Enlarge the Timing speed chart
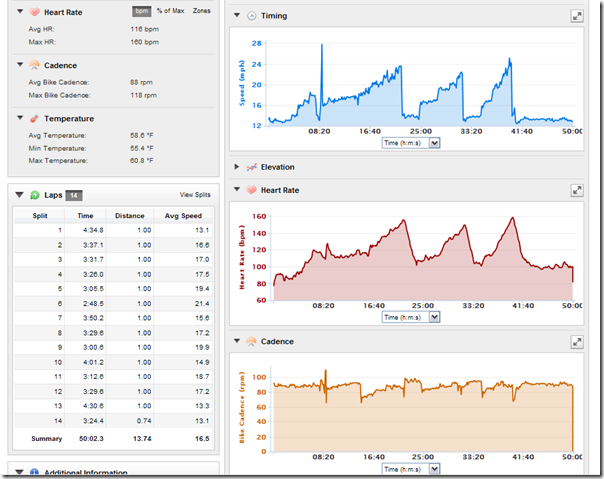The image size is (604, 479). [x=577, y=16]
